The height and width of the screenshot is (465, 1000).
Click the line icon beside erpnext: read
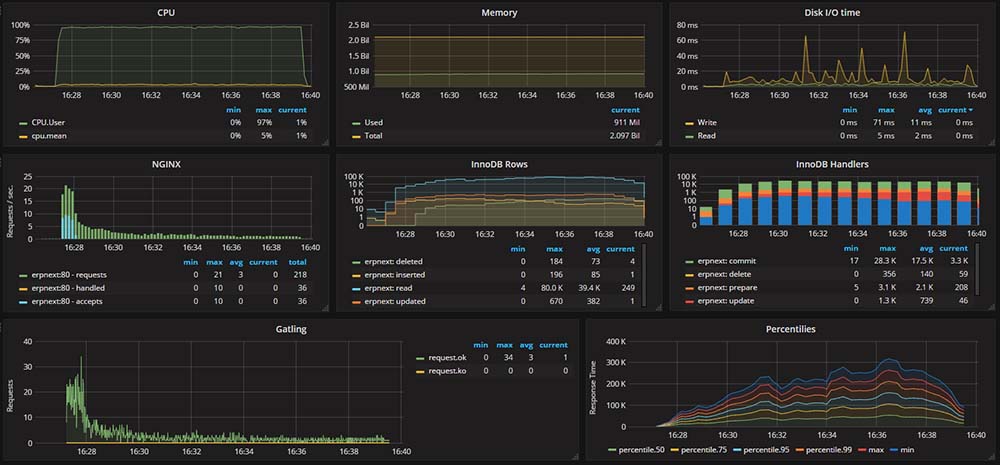356,288
